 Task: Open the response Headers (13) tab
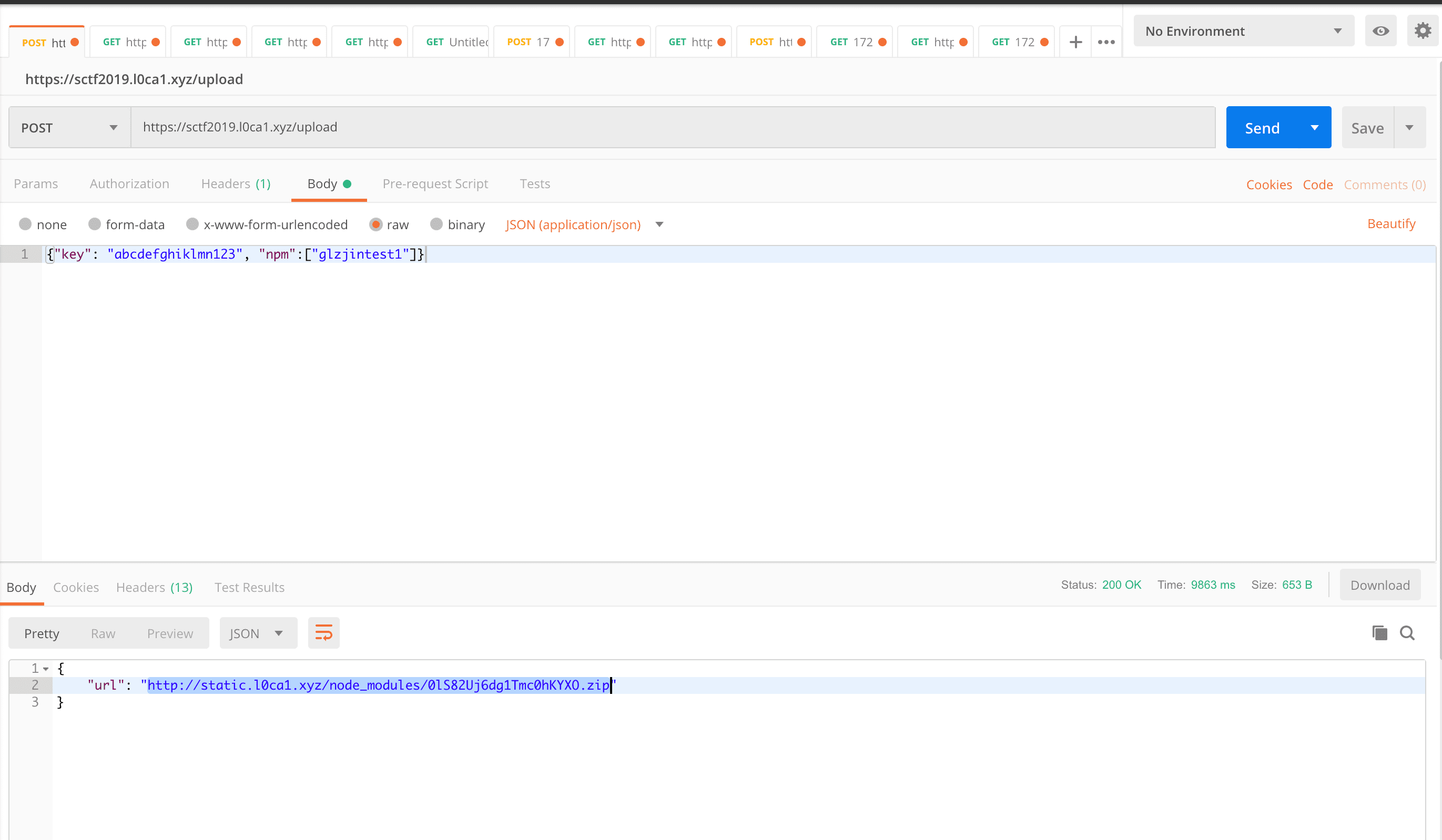[154, 587]
